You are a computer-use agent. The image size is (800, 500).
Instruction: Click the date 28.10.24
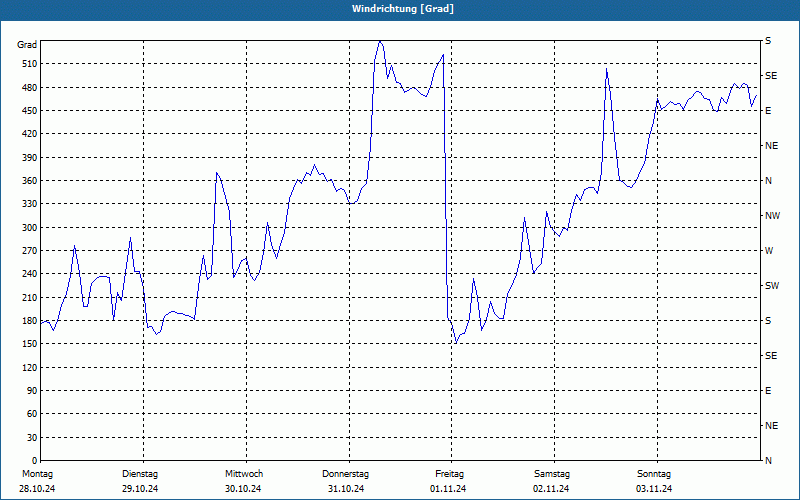click(37, 489)
